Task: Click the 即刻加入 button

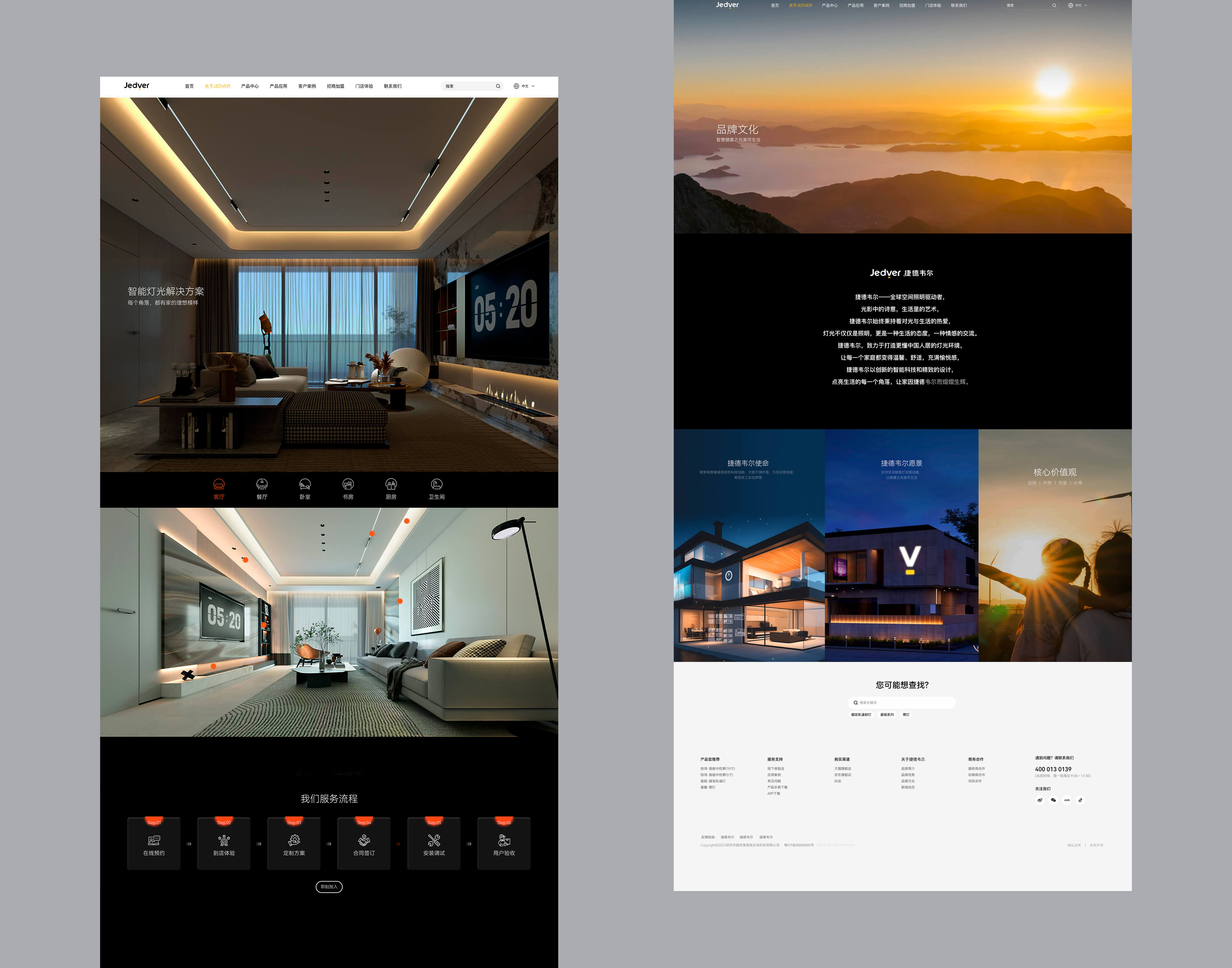Action: pyautogui.click(x=329, y=887)
